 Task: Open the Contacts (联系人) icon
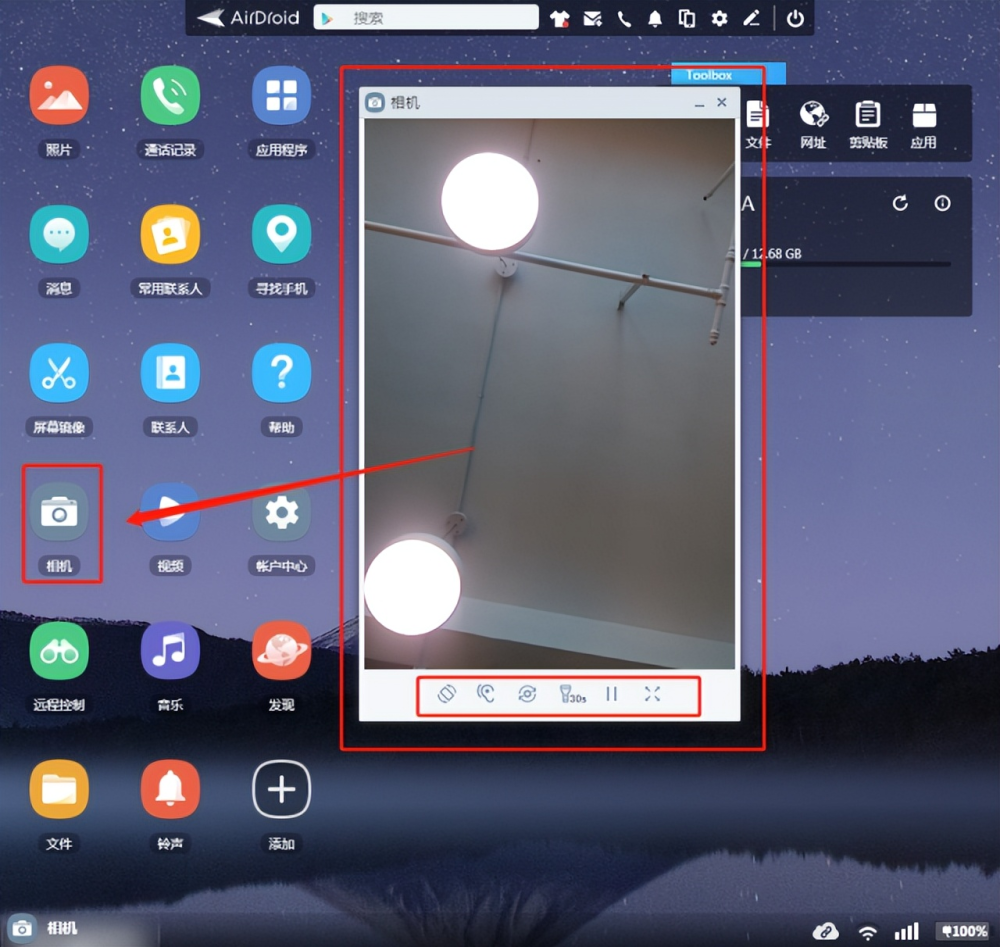click(x=170, y=373)
